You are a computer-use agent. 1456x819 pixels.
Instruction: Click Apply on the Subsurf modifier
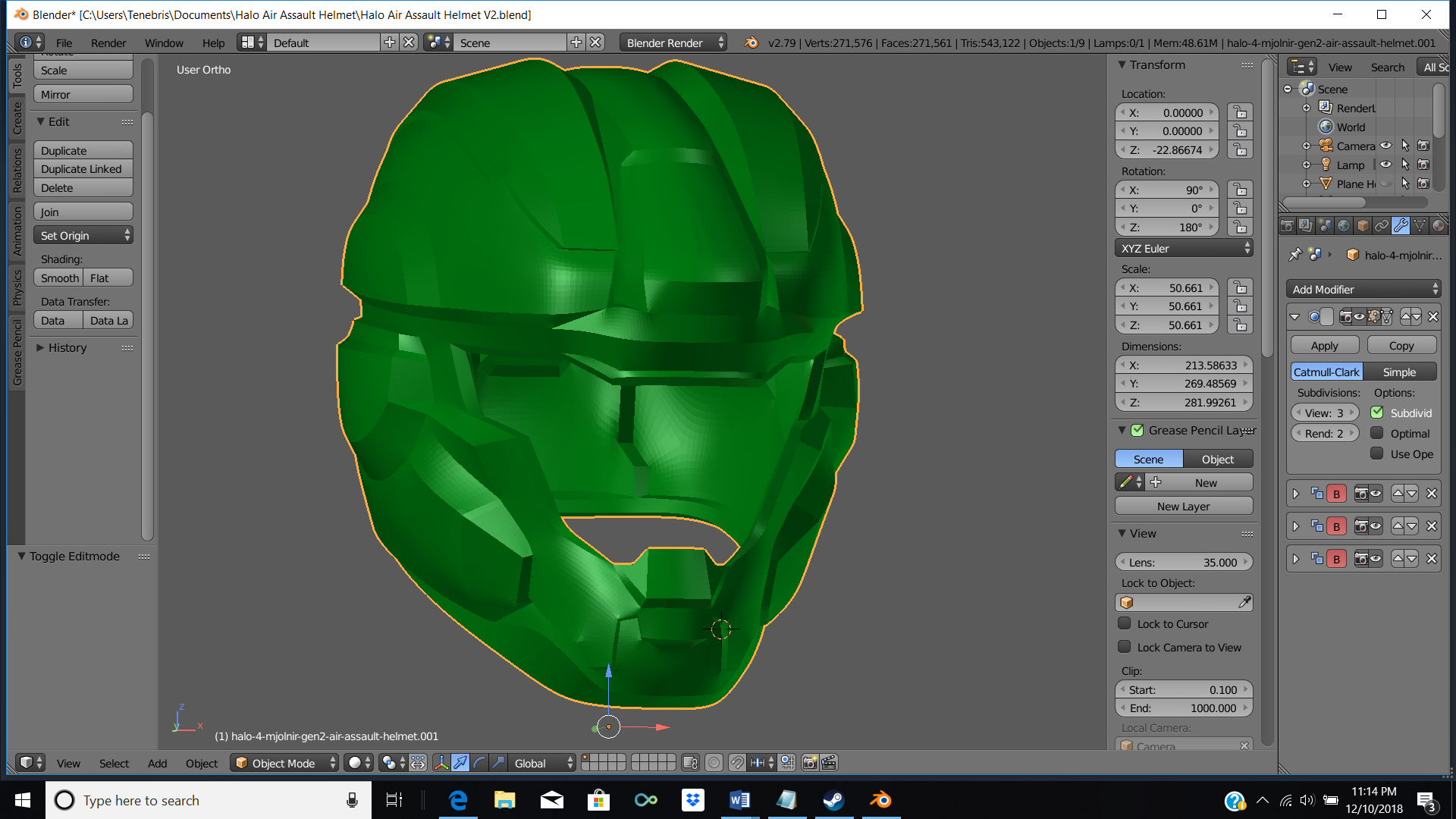[x=1325, y=345]
